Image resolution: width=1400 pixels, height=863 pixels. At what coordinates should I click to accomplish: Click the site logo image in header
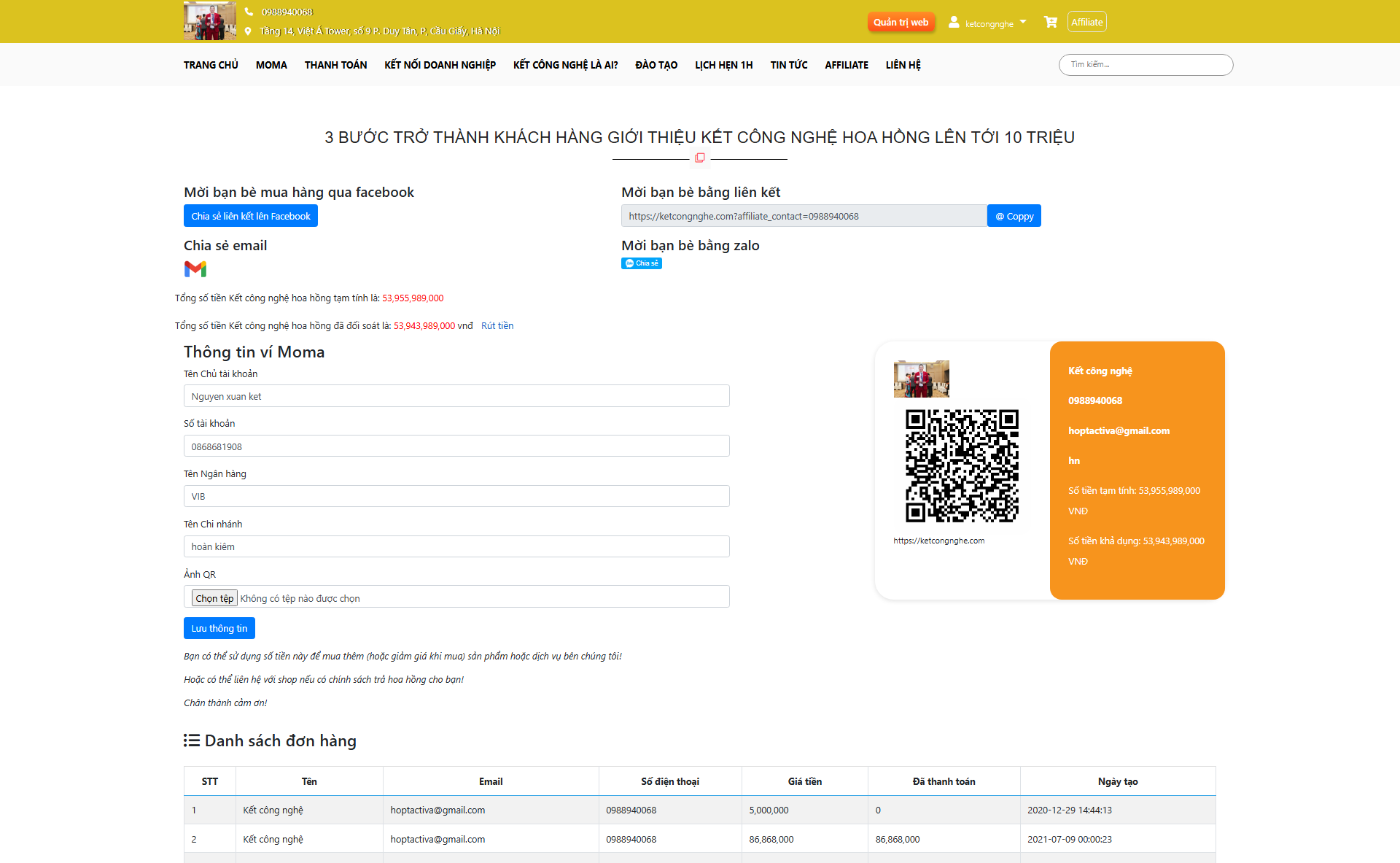tap(209, 20)
